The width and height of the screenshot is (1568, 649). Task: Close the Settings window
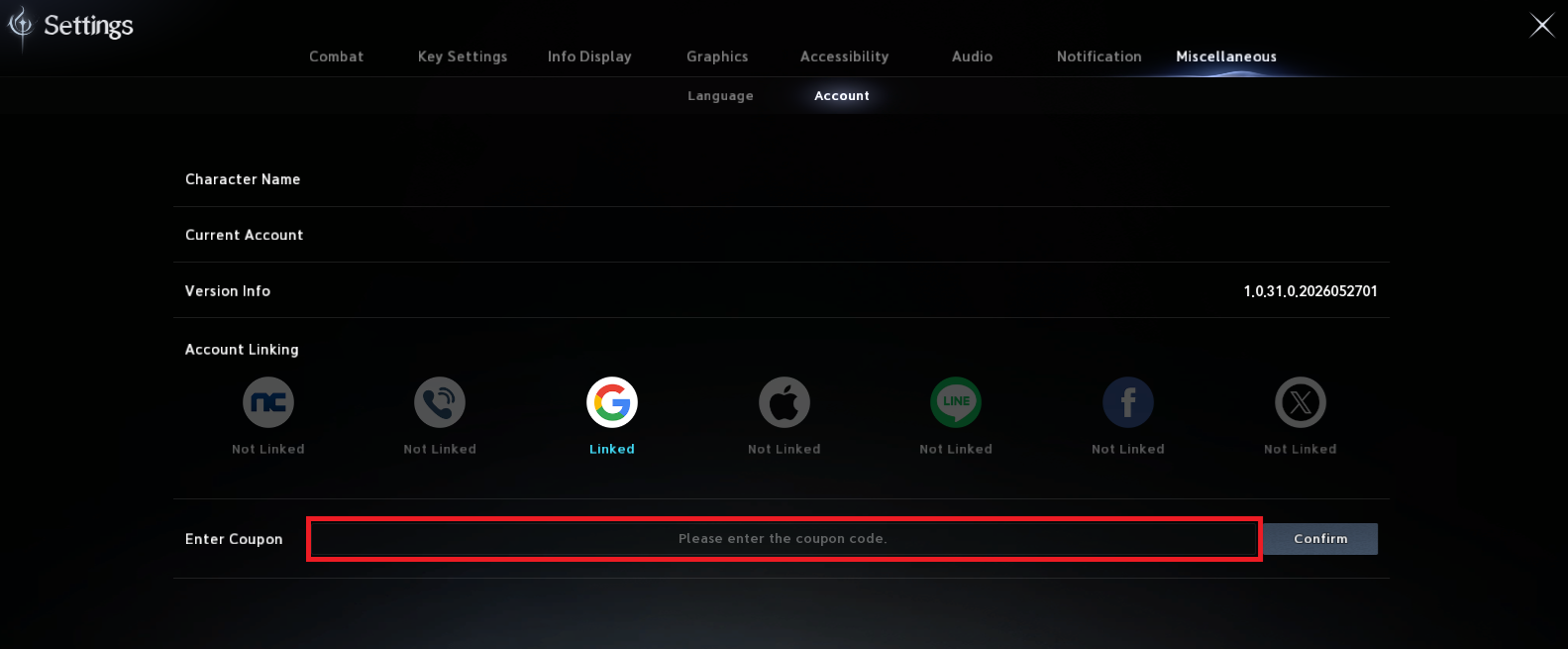[x=1542, y=25]
